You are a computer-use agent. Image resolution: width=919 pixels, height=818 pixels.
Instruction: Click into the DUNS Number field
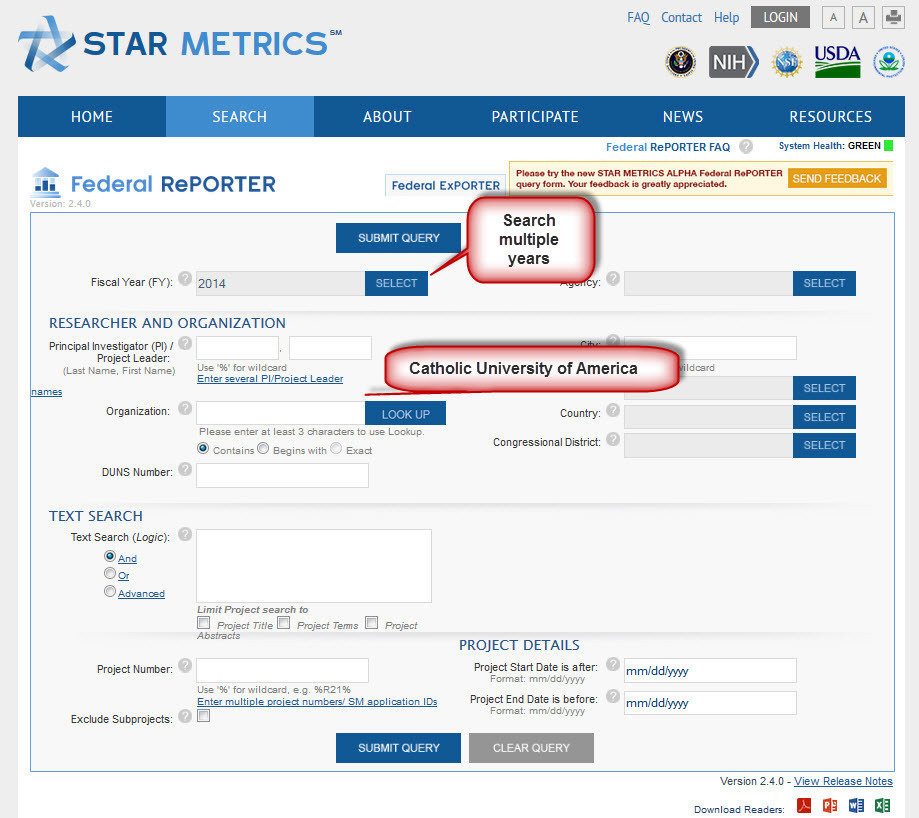(282, 475)
